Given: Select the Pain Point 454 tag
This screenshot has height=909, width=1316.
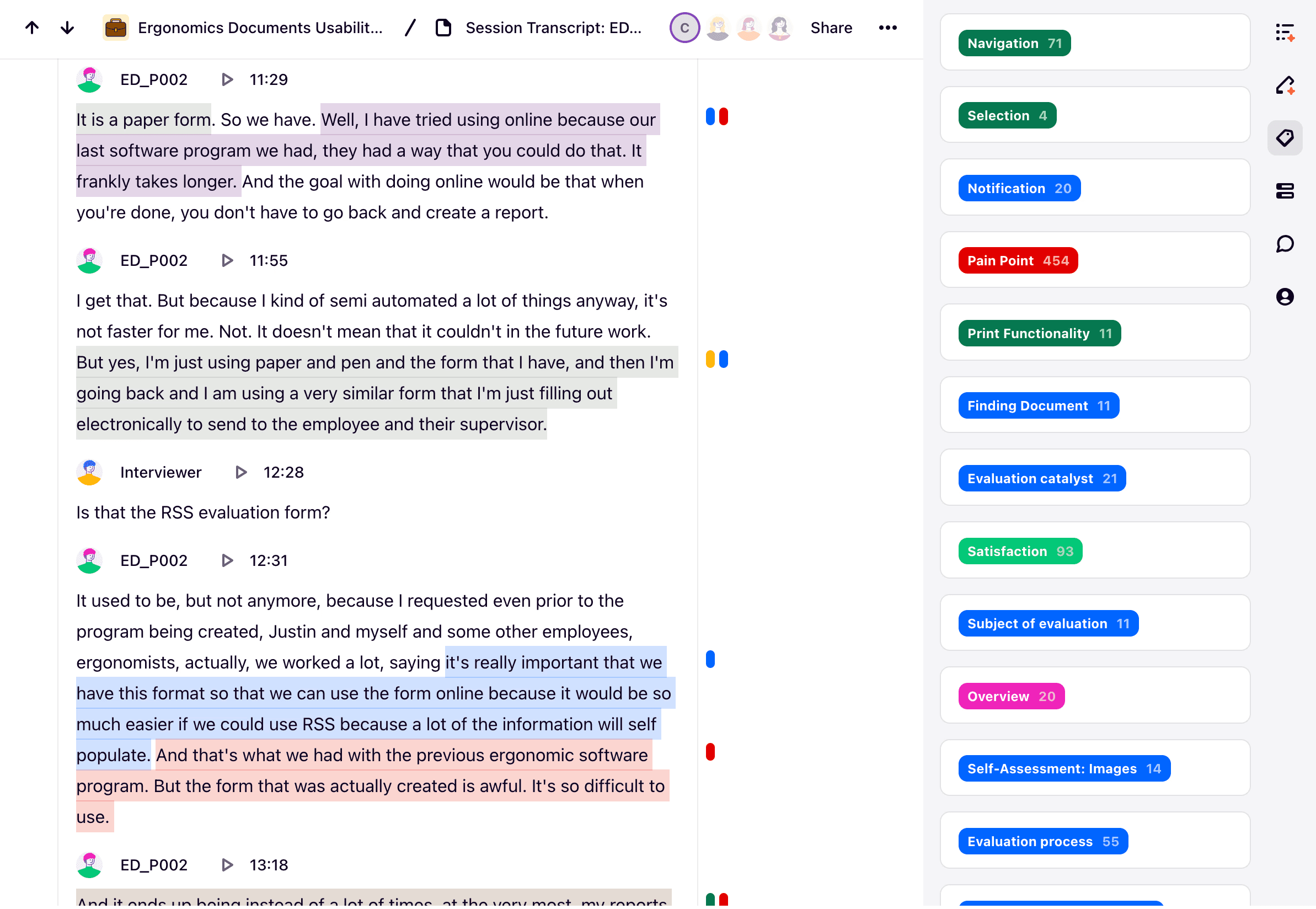Looking at the screenshot, I should pyautogui.click(x=1018, y=261).
